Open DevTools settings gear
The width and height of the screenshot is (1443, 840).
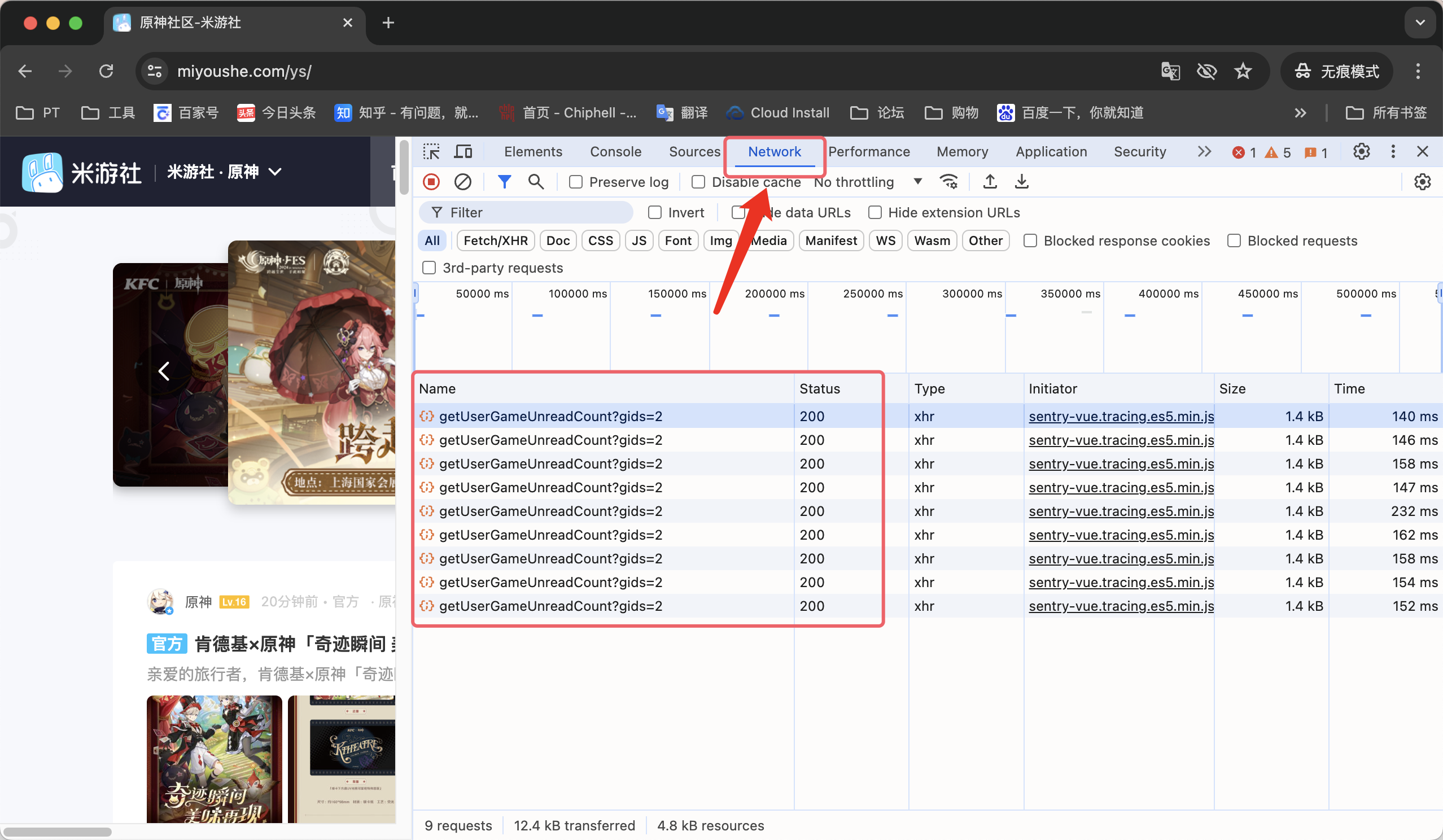click(x=1361, y=152)
